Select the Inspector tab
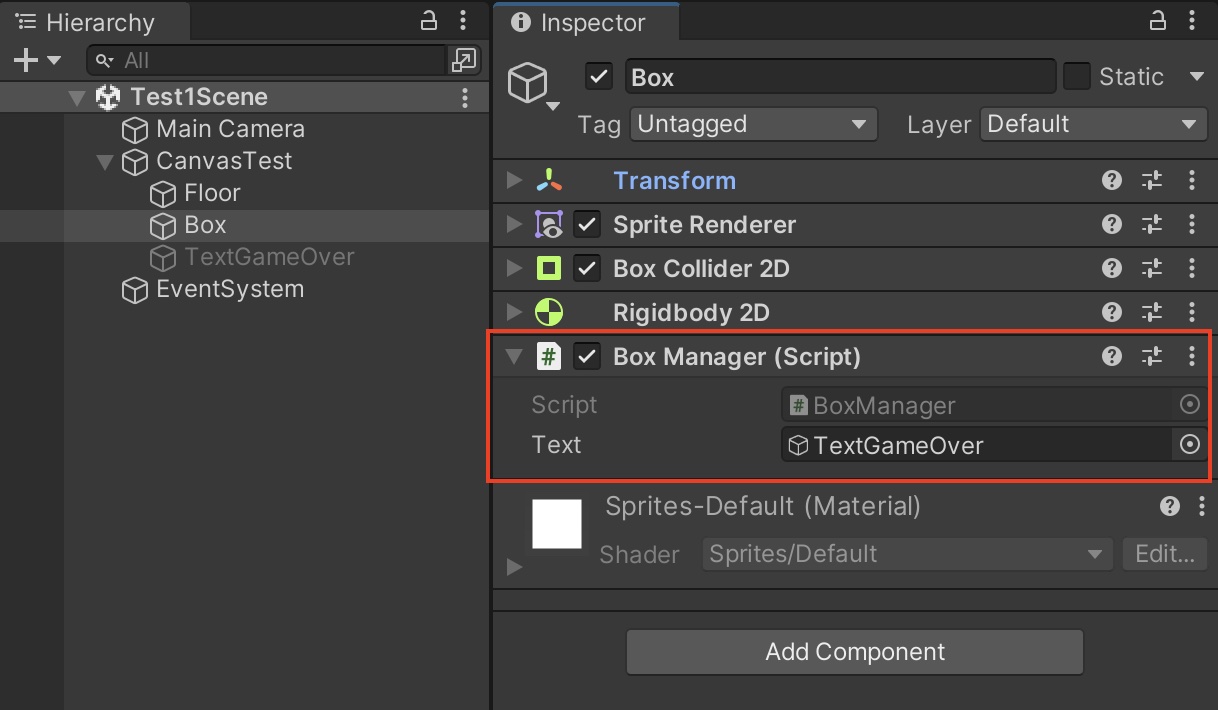 click(578, 22)
